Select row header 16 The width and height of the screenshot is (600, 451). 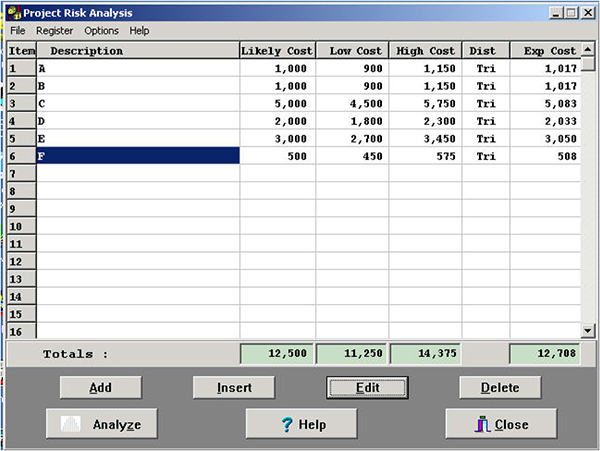click(x=22, y=331)
